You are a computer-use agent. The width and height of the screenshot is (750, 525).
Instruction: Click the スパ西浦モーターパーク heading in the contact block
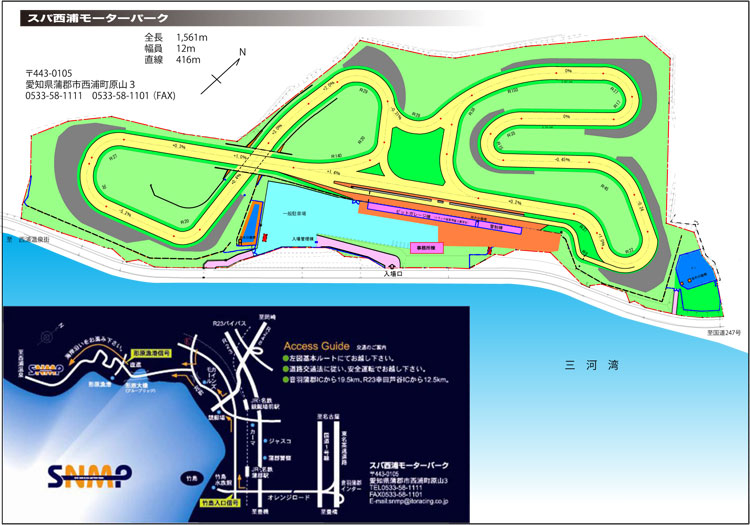coord(409,465)
